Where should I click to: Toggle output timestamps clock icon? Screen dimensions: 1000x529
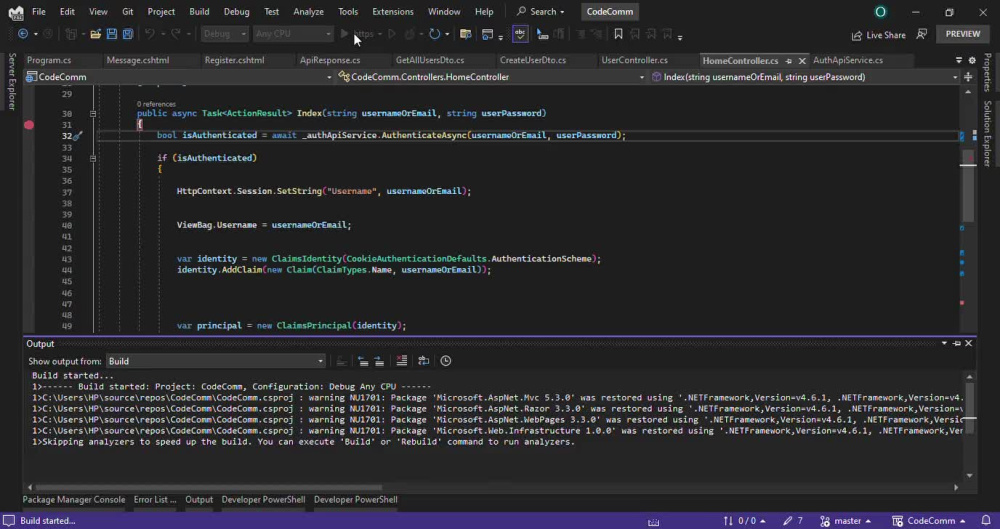(x=446, y=361)
